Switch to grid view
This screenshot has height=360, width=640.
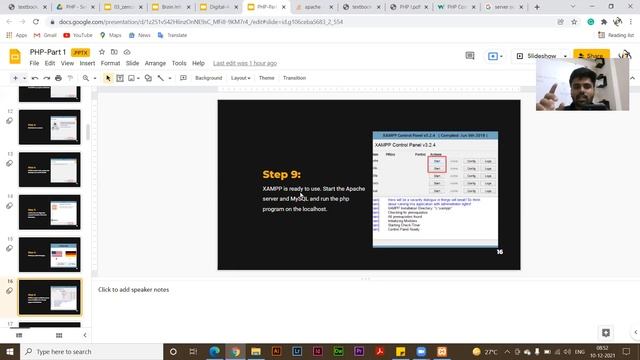coord(59,335)
